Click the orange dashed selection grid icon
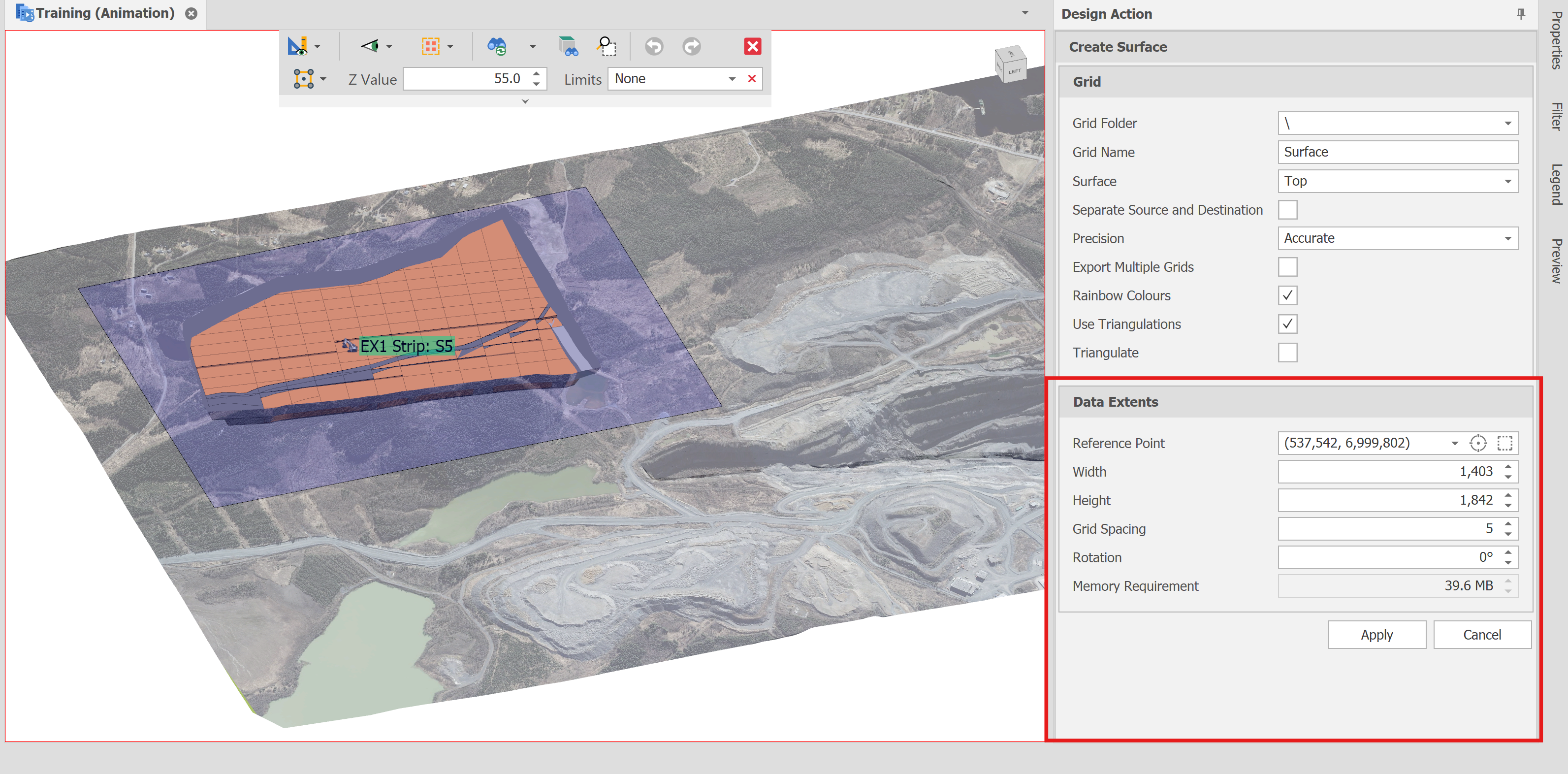 [430, 46]
